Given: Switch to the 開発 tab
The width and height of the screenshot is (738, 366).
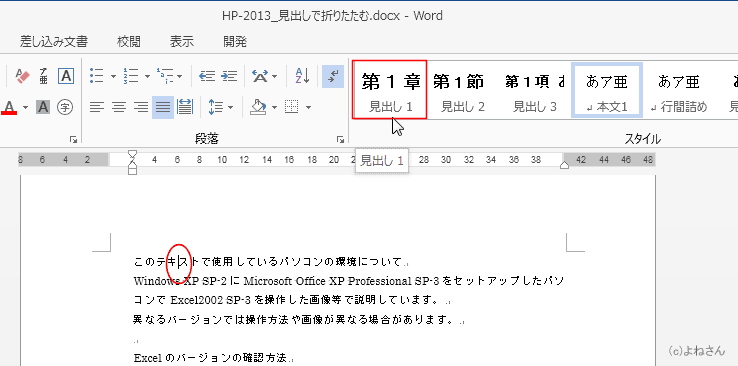Looking at the screenshot, I should click(235, 42).
